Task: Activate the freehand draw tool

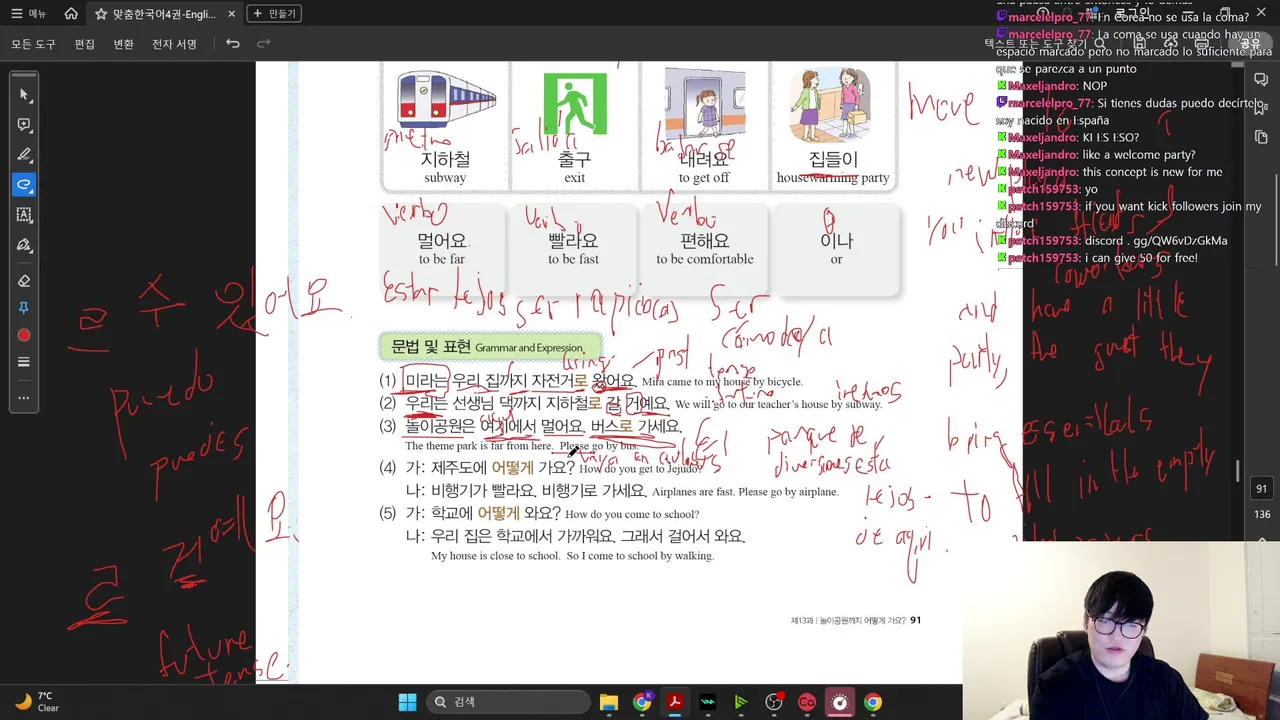Action: [x=24, y=185]
